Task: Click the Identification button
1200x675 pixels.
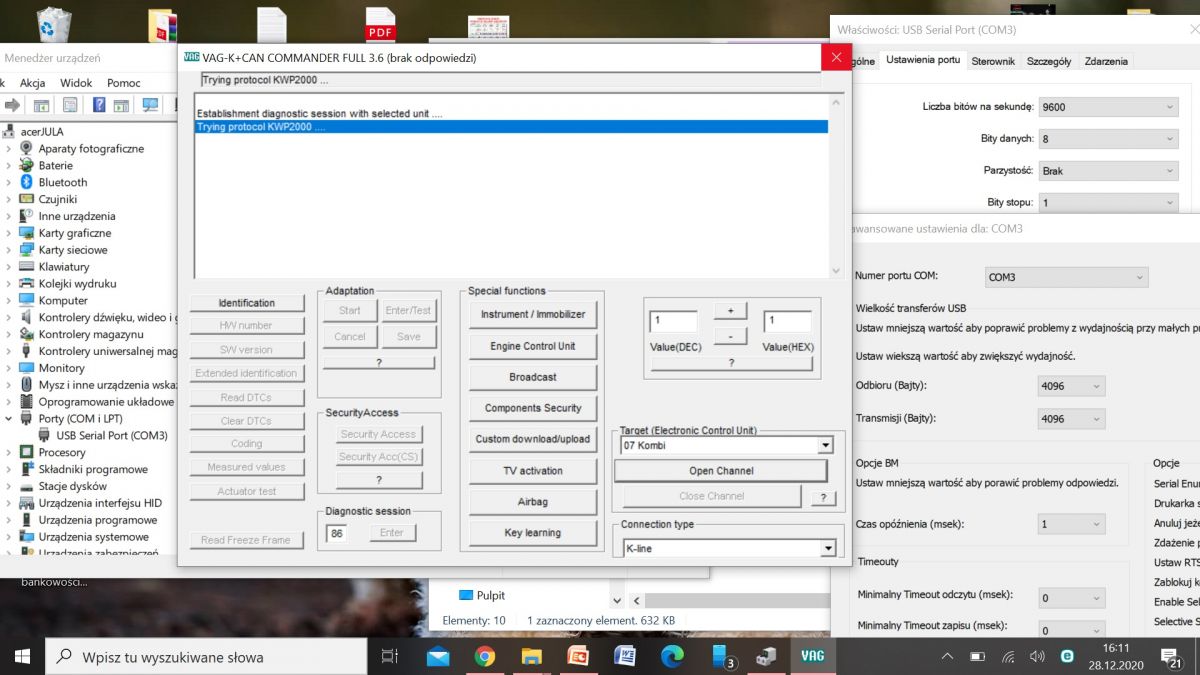Action: coord(247,303)
